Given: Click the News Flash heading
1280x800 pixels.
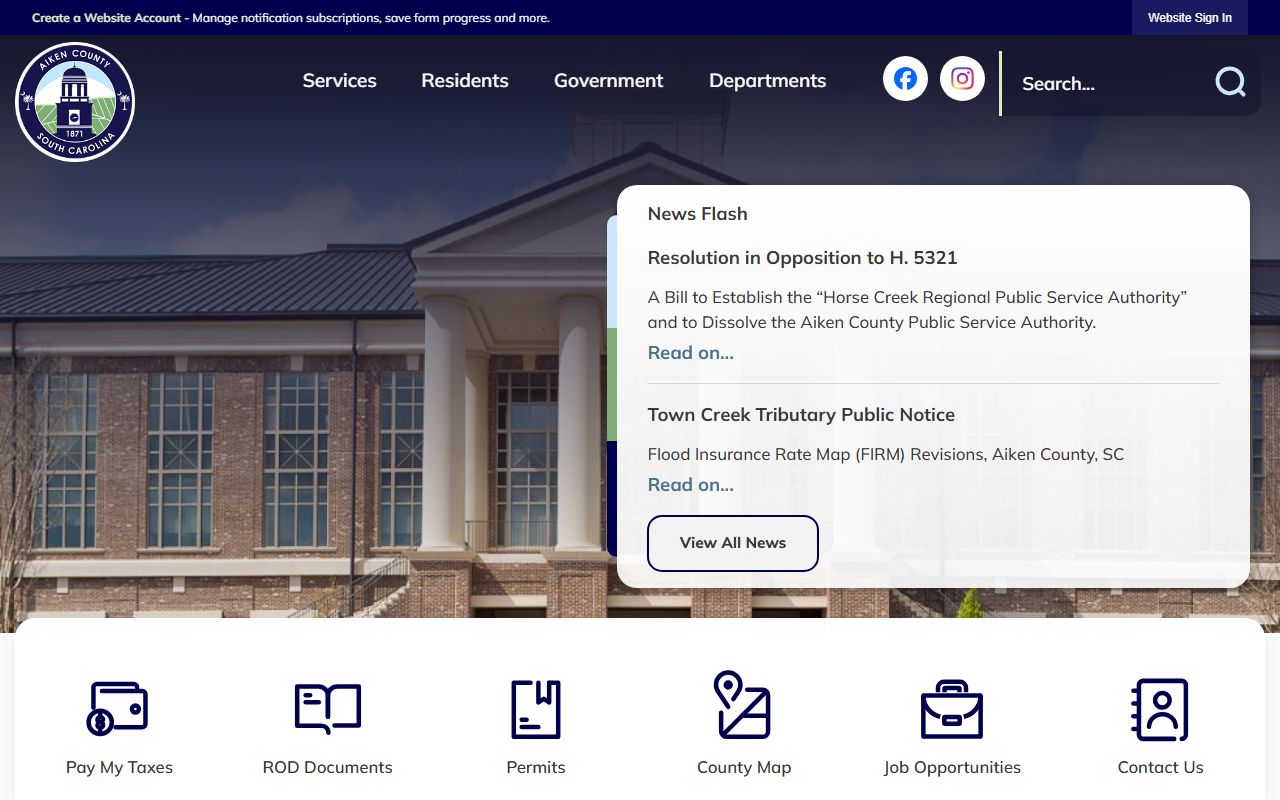Looking at the screenshot, I should pyautogui.click(x=698, y=214).
